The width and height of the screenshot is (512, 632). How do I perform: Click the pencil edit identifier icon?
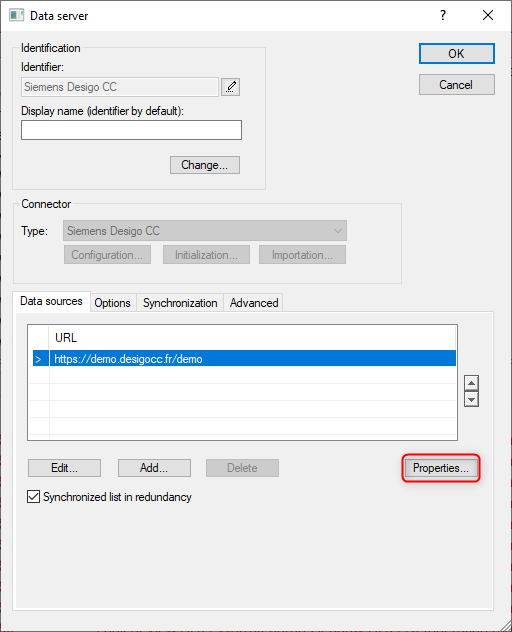(x=231, y=87)
